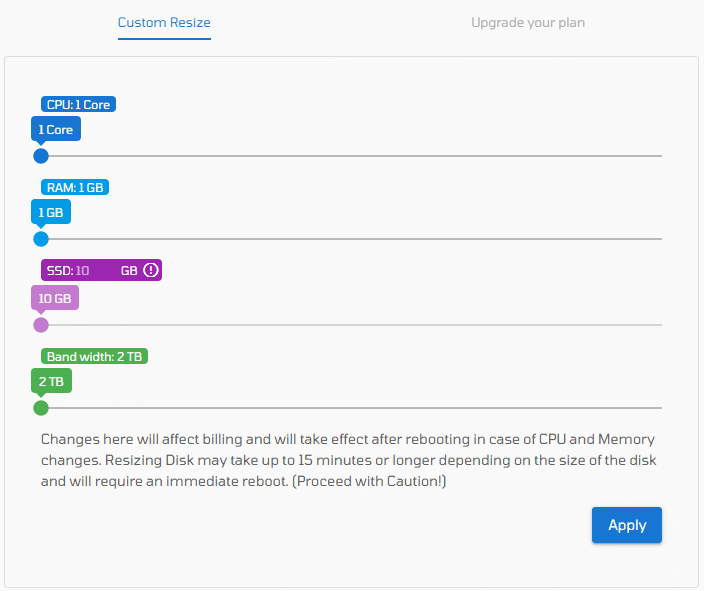
Task: Click the 2 TB tooltip bubble
Action: pos(51,381)
